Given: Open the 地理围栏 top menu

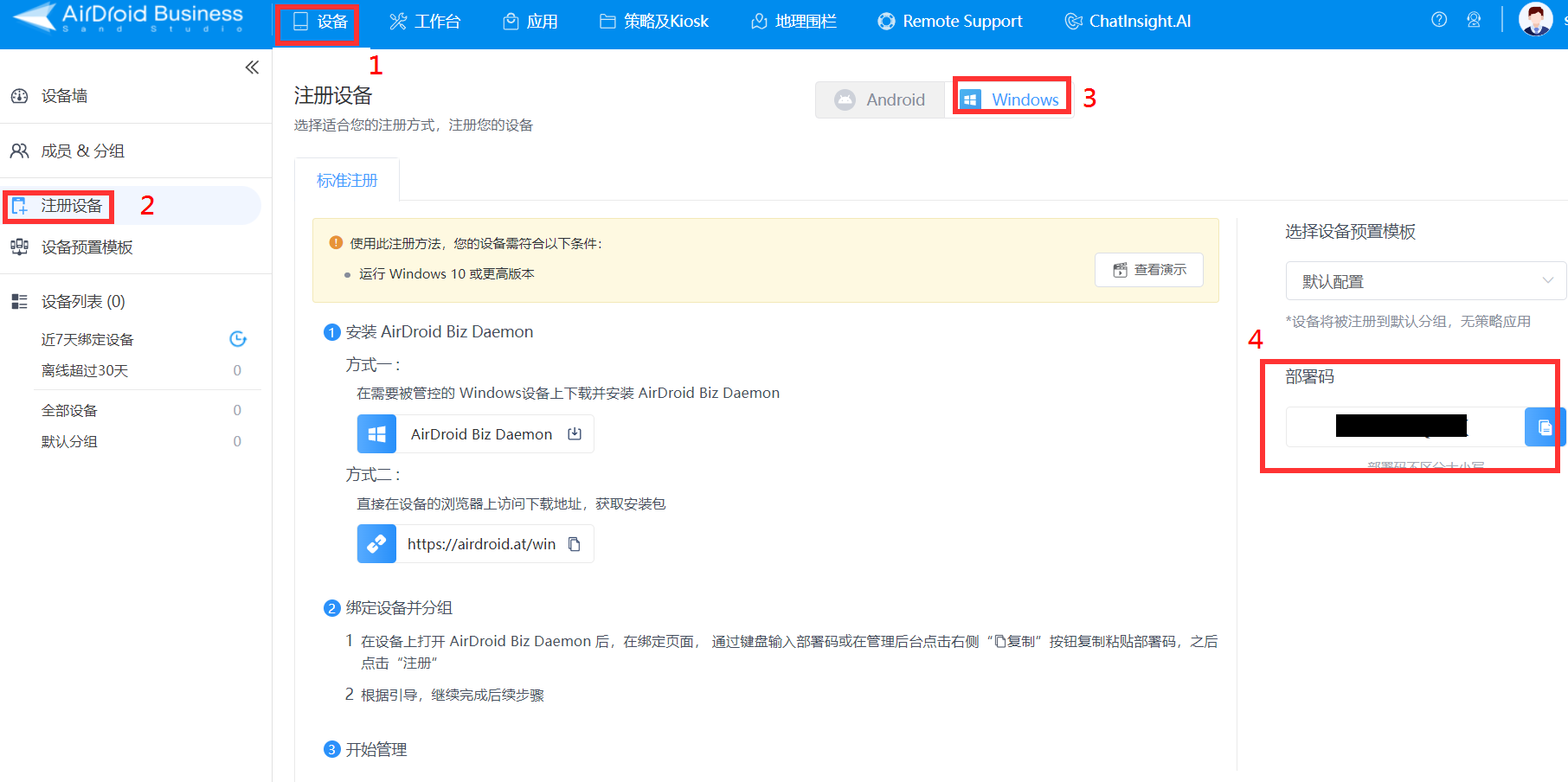Looking at the screenshot, I should pos(794,22).
